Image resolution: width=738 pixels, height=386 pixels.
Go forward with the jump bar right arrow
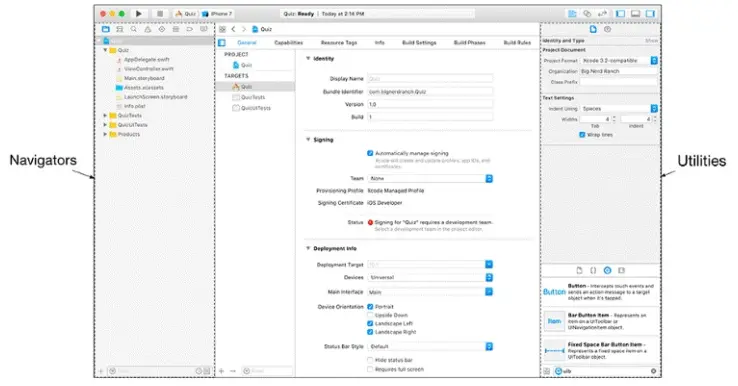244,29
